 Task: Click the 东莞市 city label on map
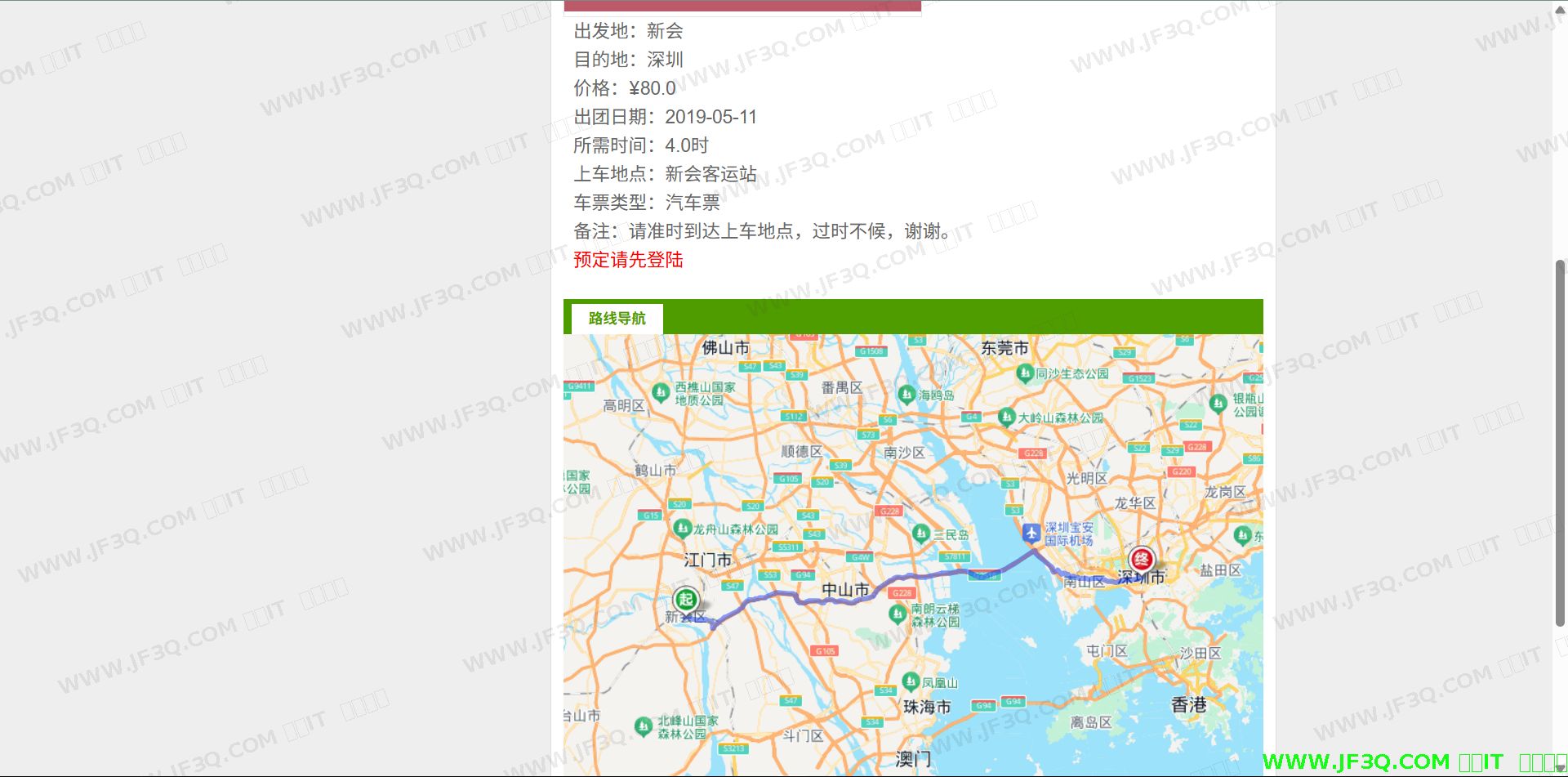point(1004,348)
